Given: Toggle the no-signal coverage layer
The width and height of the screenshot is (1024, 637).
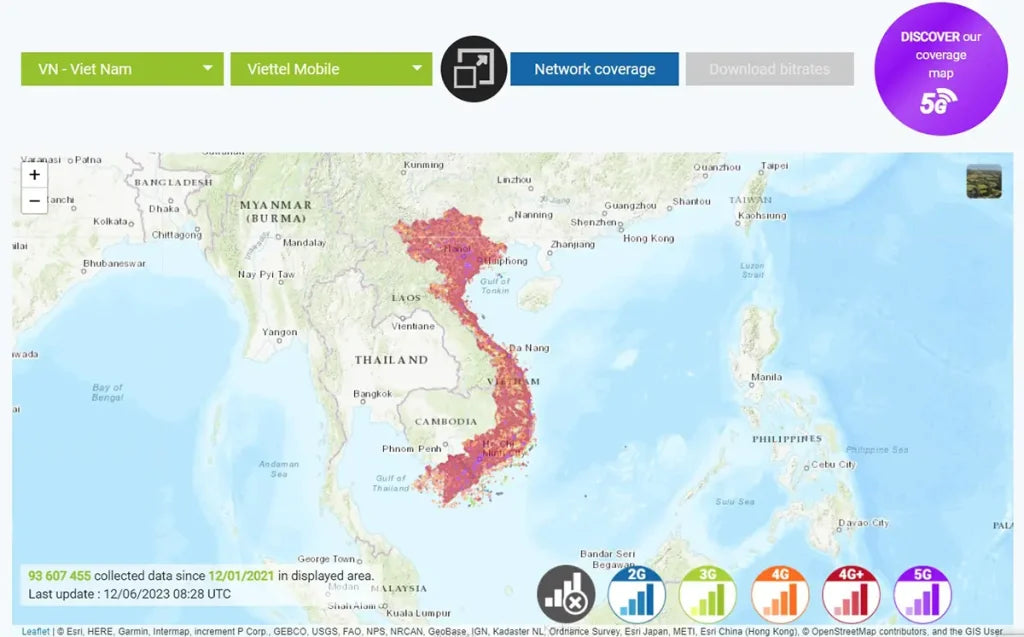Looking at the screenshot, I should [x=566, y=594].
